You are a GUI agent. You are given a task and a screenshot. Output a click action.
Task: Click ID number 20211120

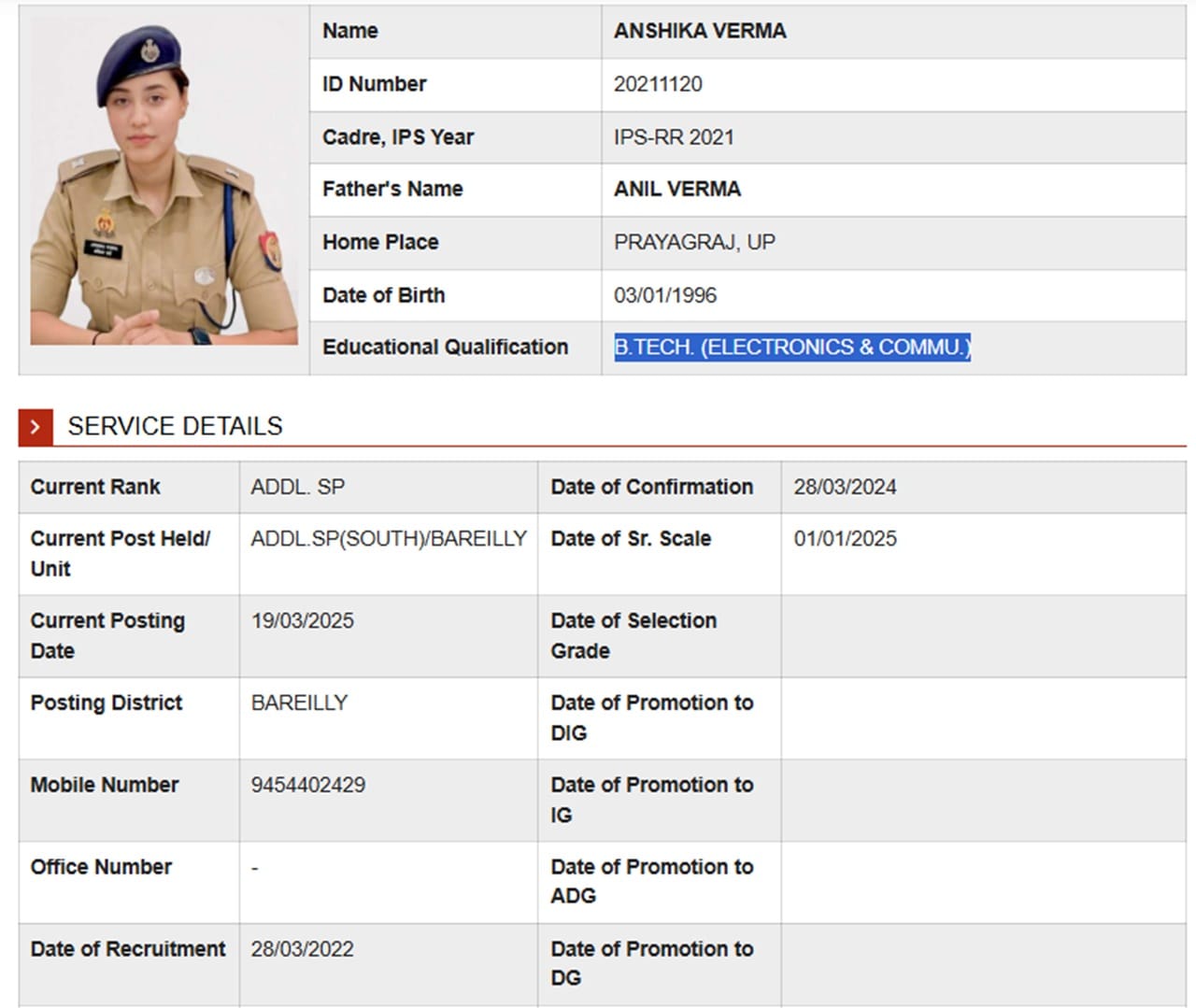658,84
